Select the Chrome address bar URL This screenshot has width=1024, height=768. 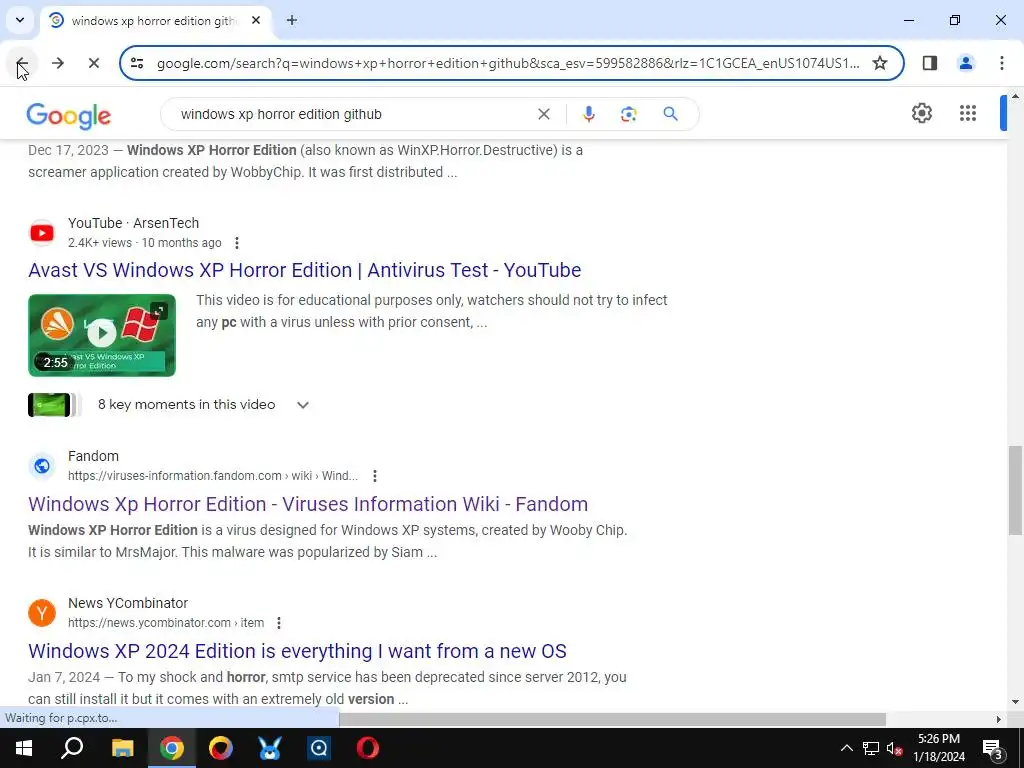[508, 63]
